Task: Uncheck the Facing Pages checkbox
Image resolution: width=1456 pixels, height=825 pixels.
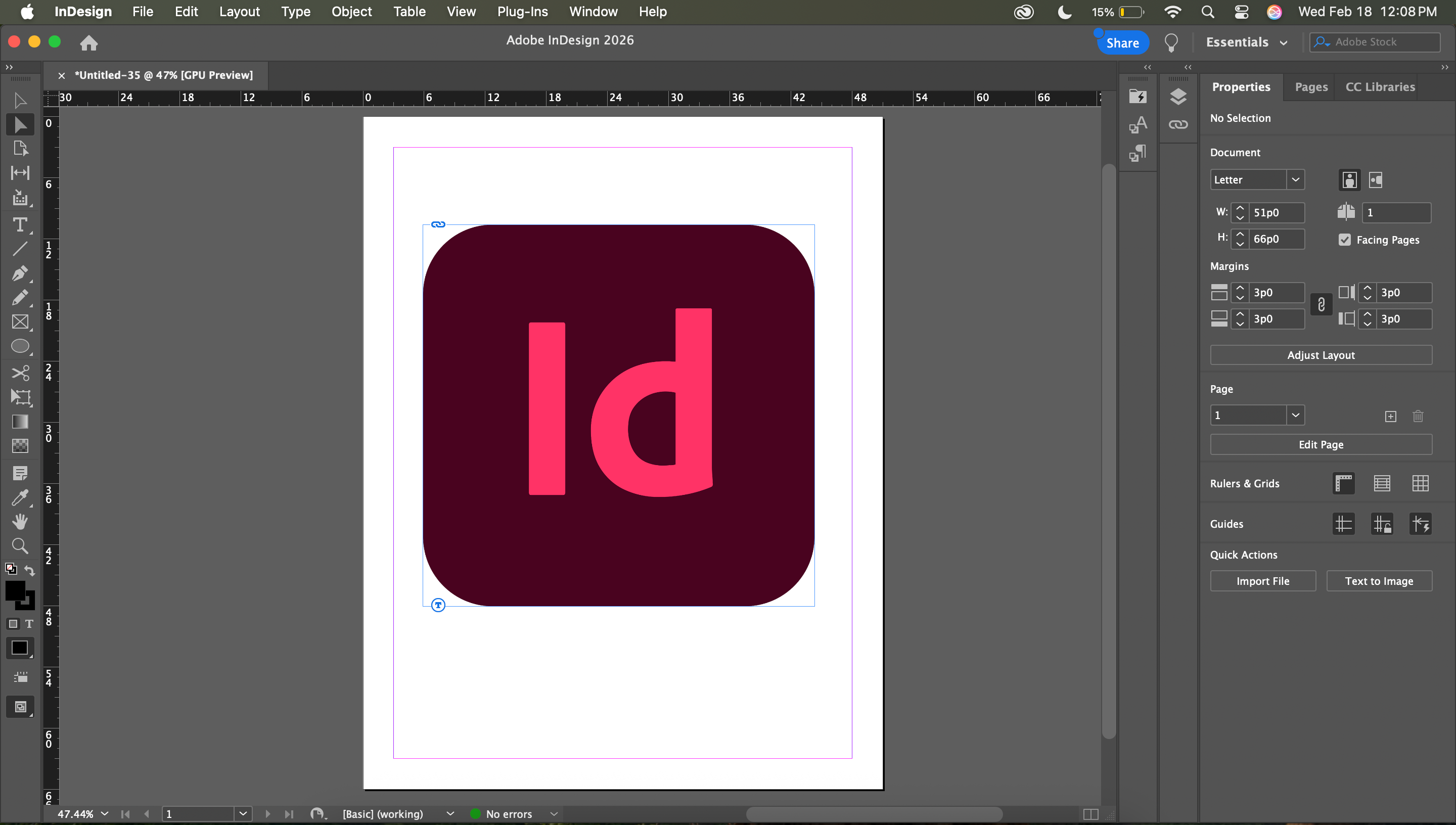Action: coord(1344,240)
